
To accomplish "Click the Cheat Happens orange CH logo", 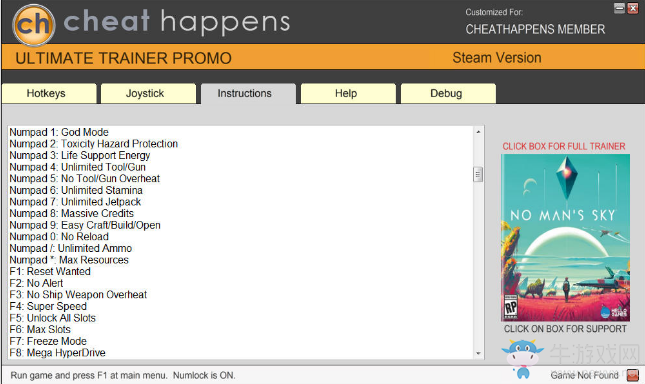I will coord(34,25).
